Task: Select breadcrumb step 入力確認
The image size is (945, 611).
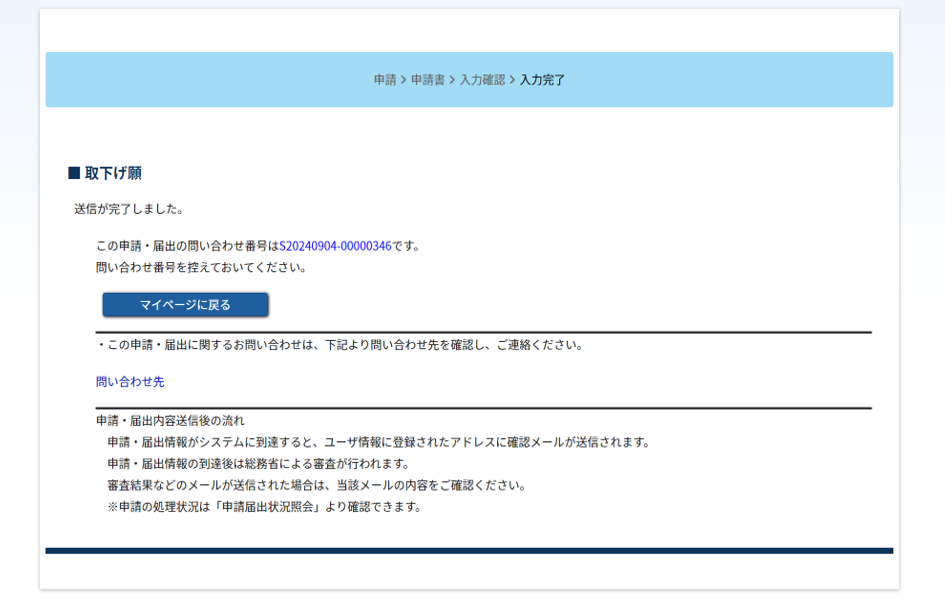Action: pos(482,80)
